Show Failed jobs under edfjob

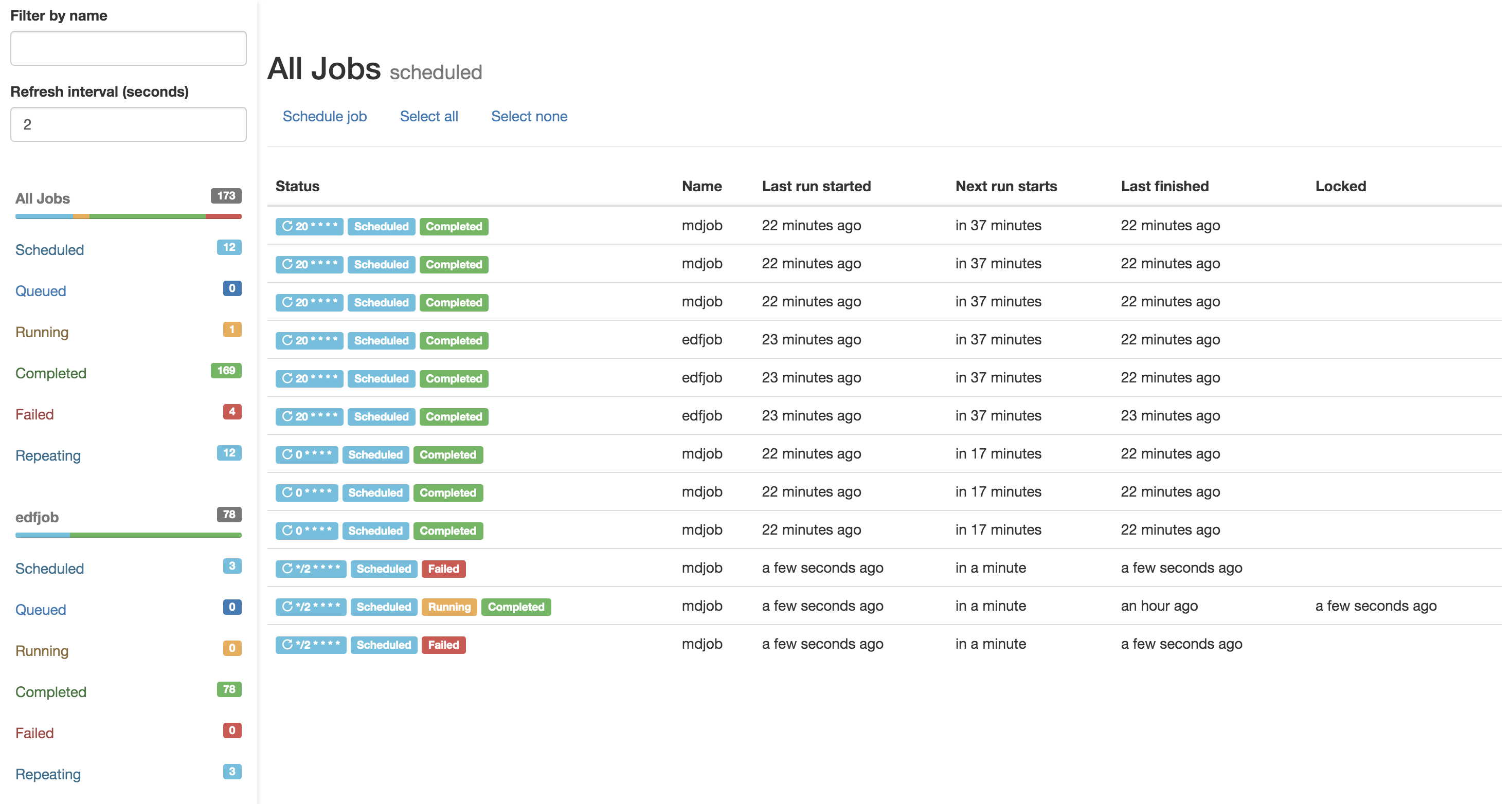click(34, 733)
